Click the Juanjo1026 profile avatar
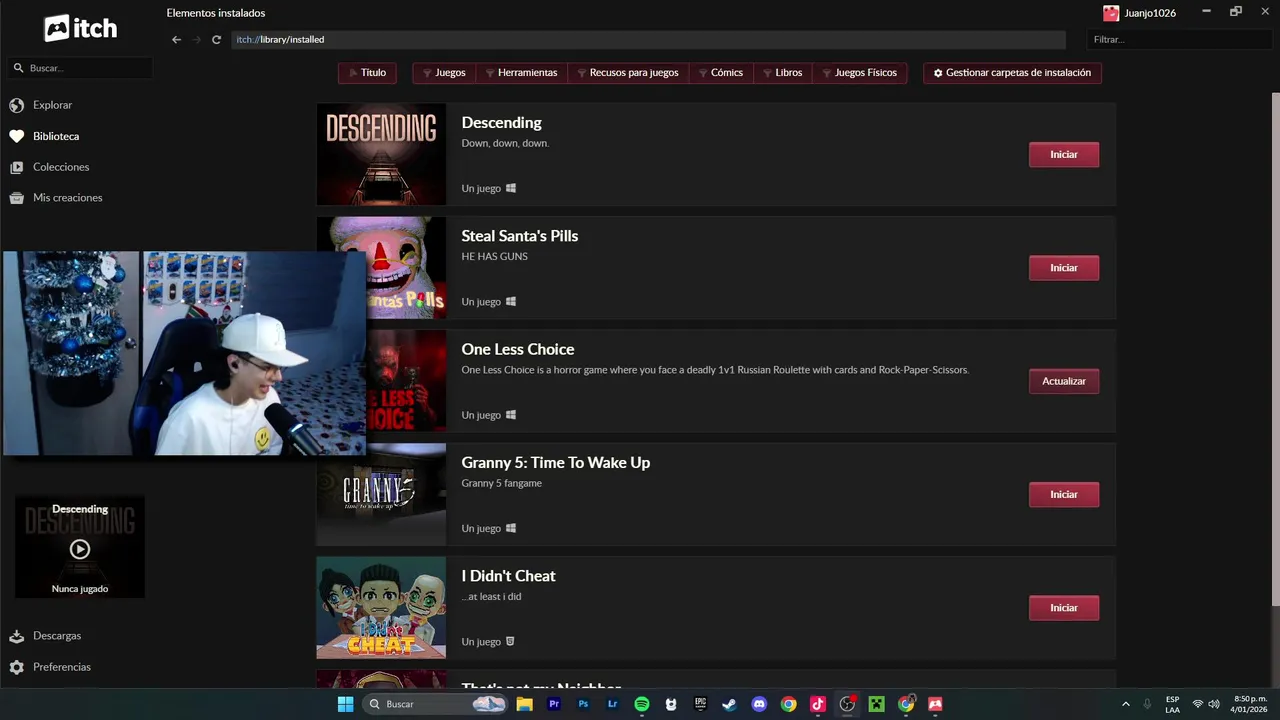1280x720 pixels. coord(1111,13)
